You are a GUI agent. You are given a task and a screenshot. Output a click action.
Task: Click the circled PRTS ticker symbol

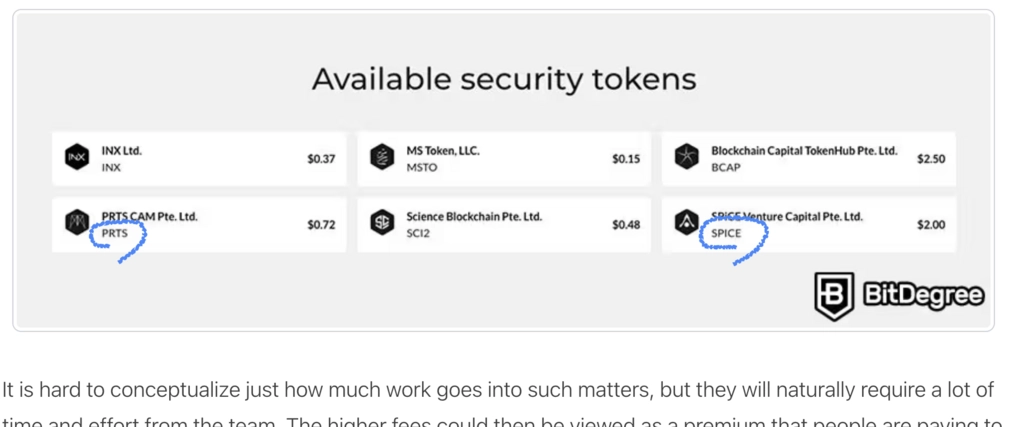(x=114, y=233)
